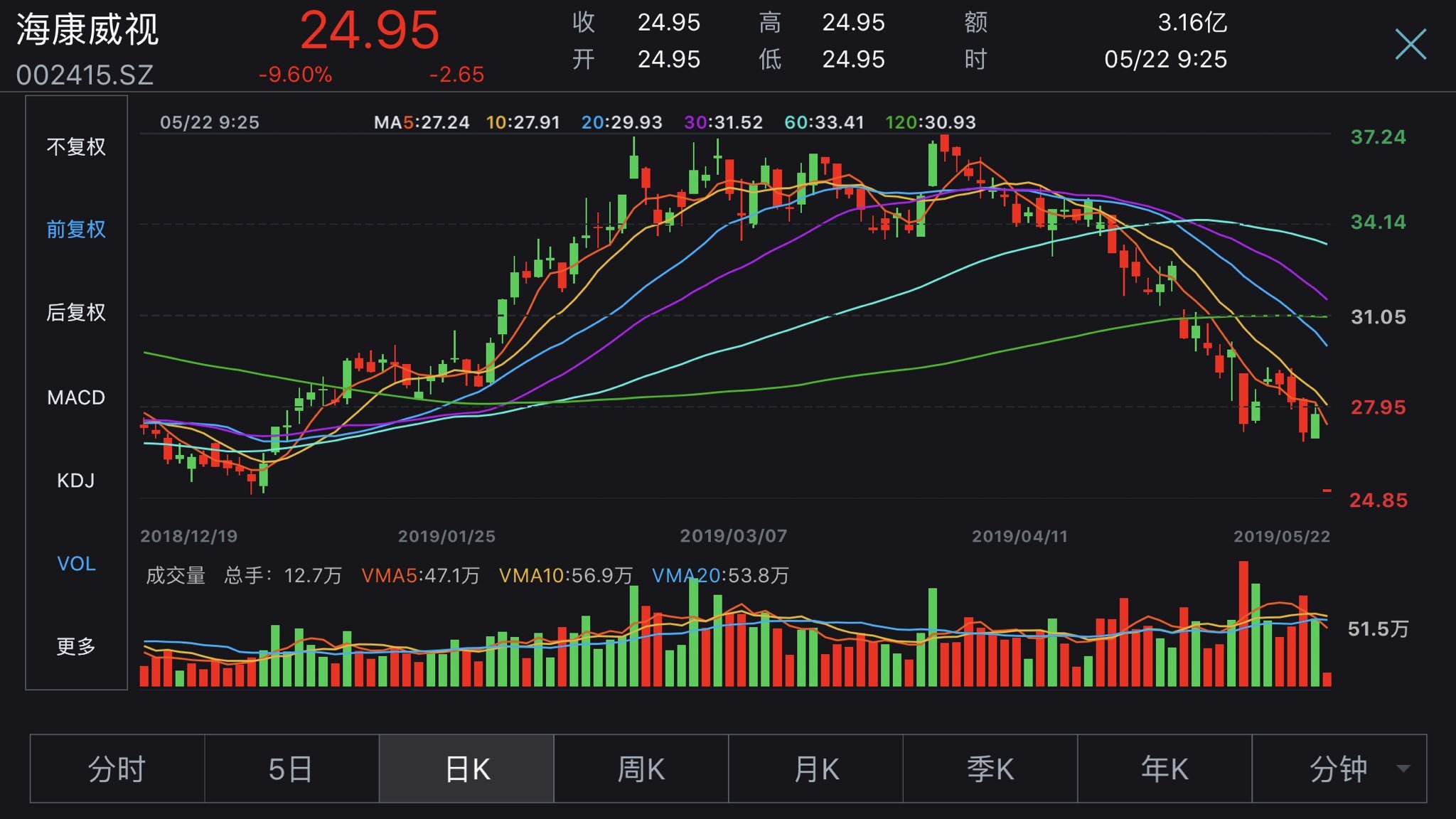Image resolution: width=1456 pixels, height=819 pixels.
Task: Click the MA 10:27.91 legend label
Action: point(523,122)
